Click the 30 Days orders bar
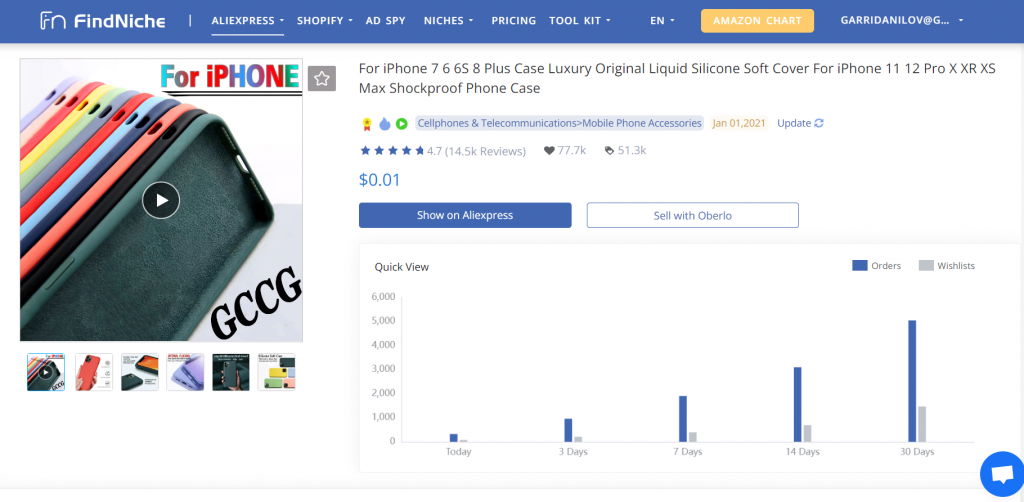 [912, 381]
